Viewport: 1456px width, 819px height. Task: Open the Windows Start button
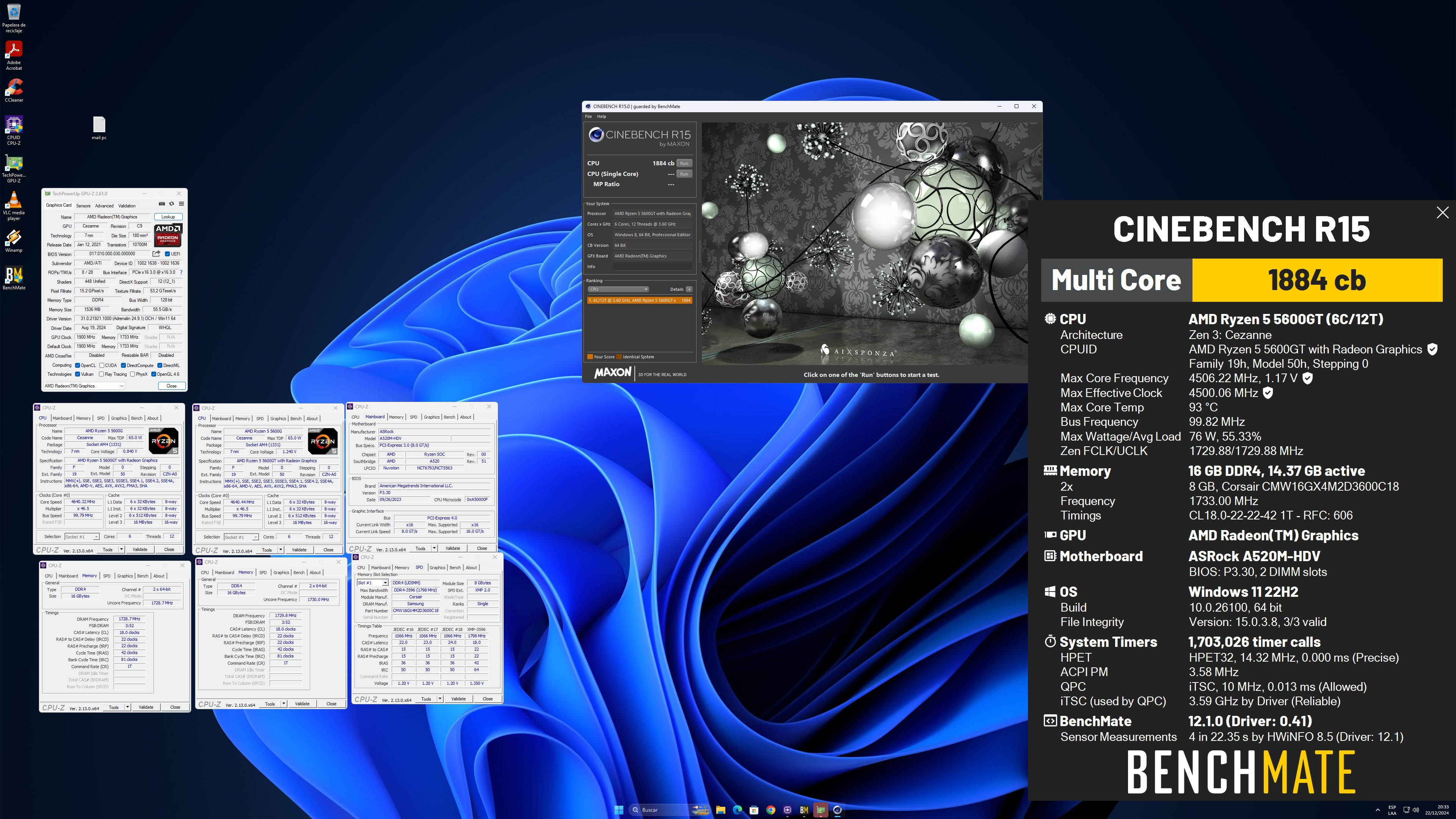619,810
